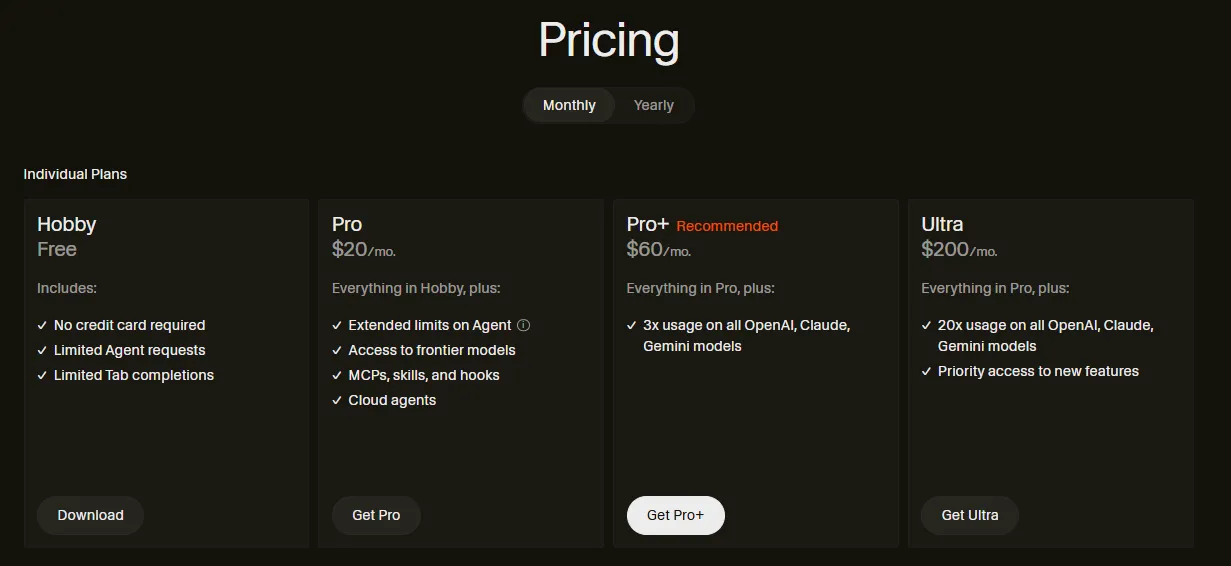Click the $60/mo. price on Pro+
The image size is (1231, 566).
coord(658,250)
